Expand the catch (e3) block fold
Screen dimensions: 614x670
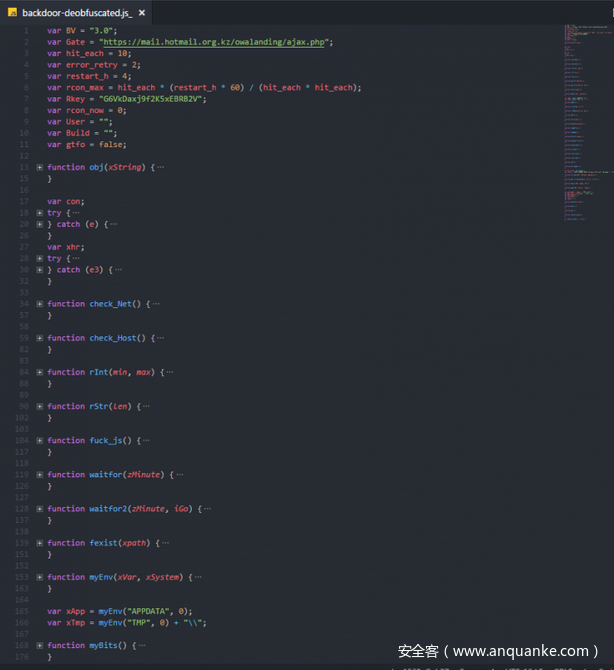39,270
